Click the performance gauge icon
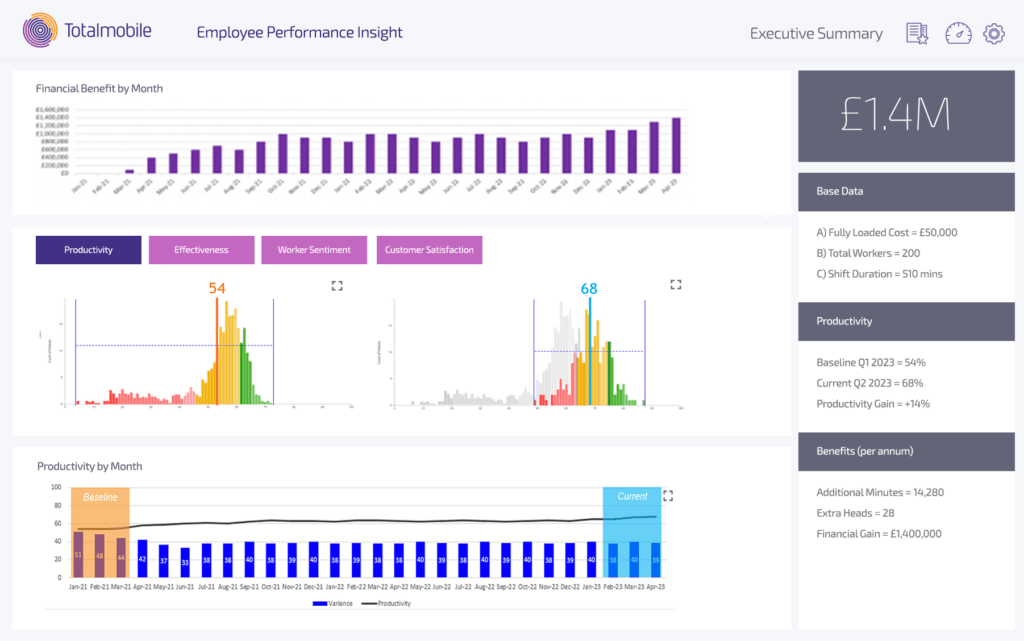The image size is (1024, 641). 957,33
